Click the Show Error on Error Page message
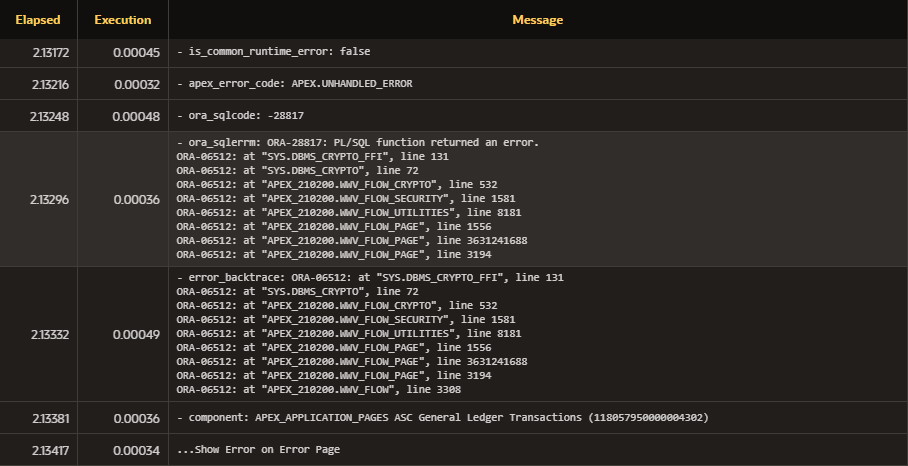 pyautogui.click(x=258, y=449)
